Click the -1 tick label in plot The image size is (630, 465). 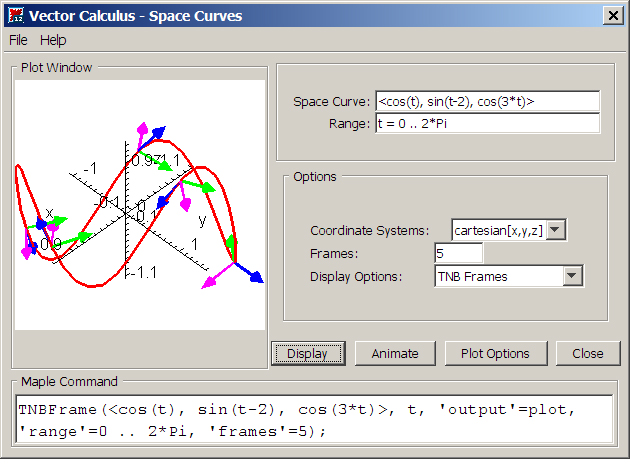pyautogui.click(x=89, y=169)
